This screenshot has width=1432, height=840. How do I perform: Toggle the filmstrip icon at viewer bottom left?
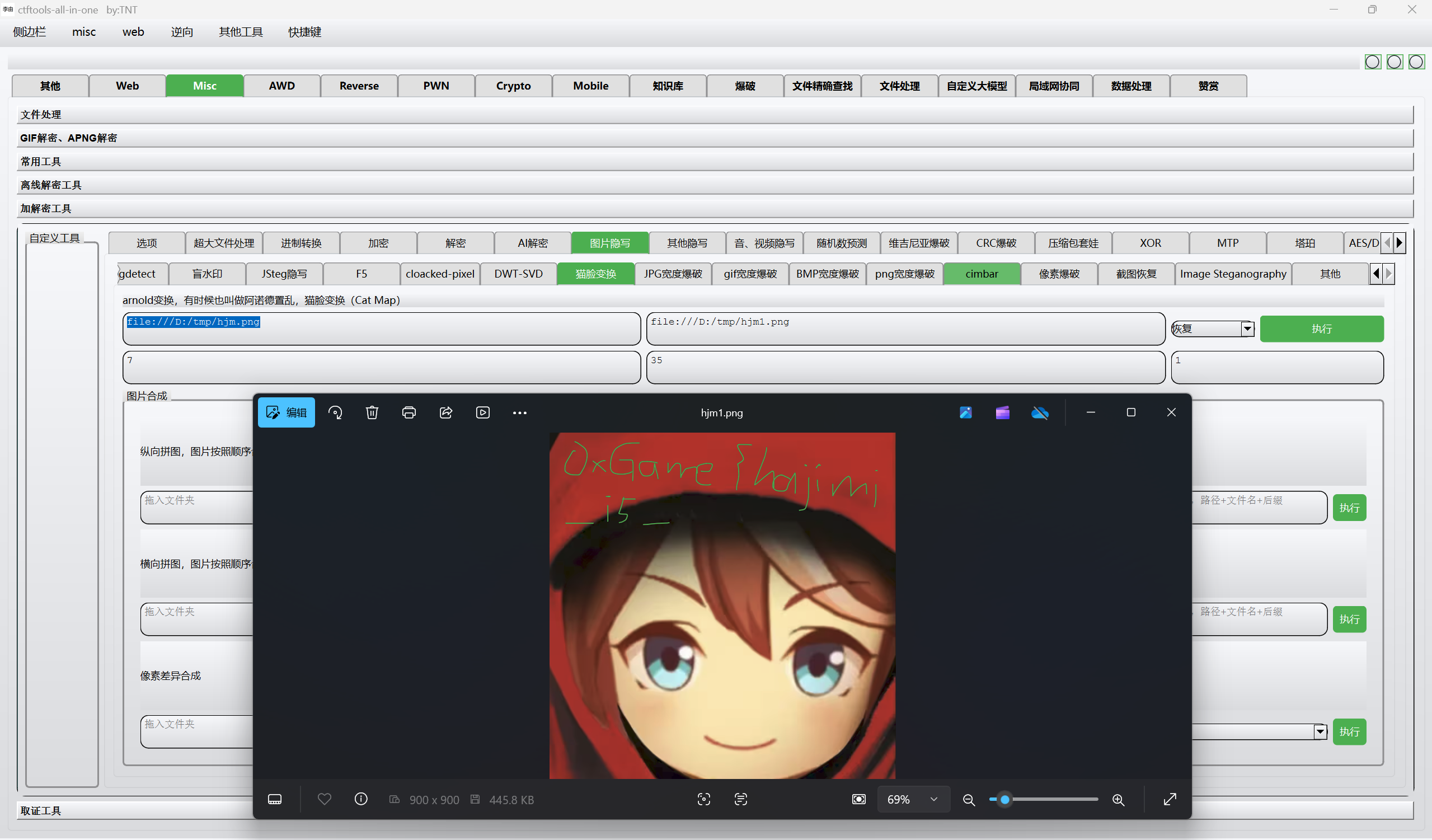pyautogui.click(x=274, y=800)
